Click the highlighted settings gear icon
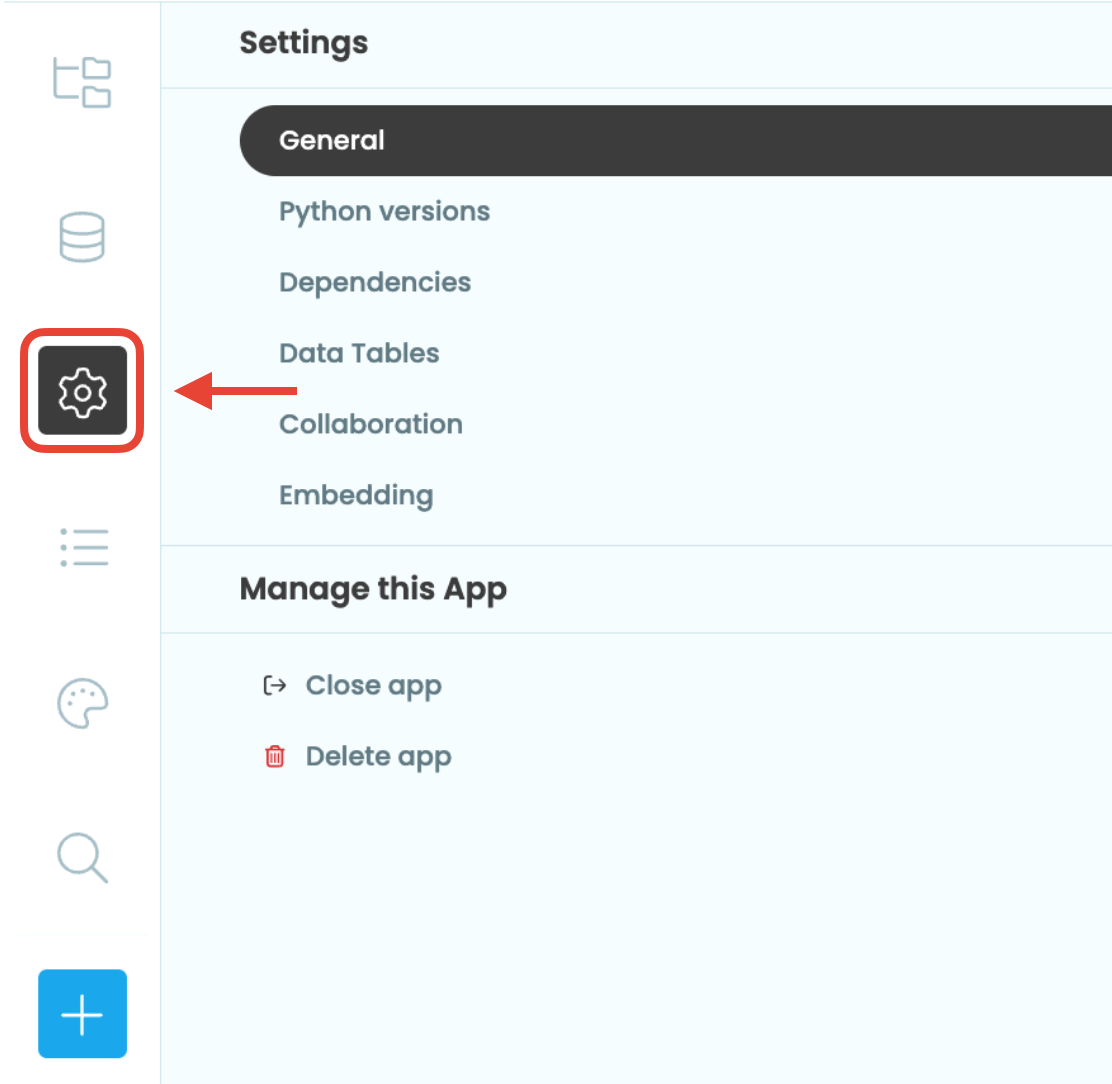 (82, 390)
